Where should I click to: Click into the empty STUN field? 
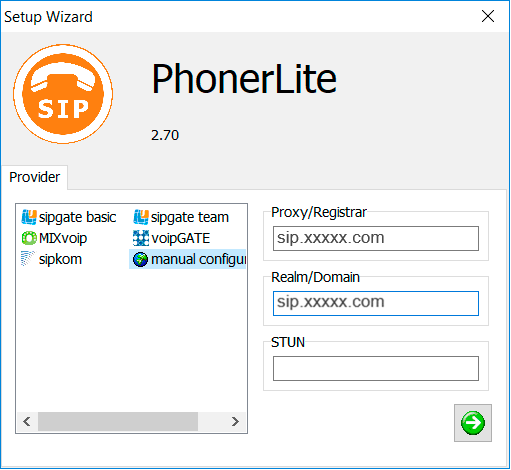click(x=376, y=368)
